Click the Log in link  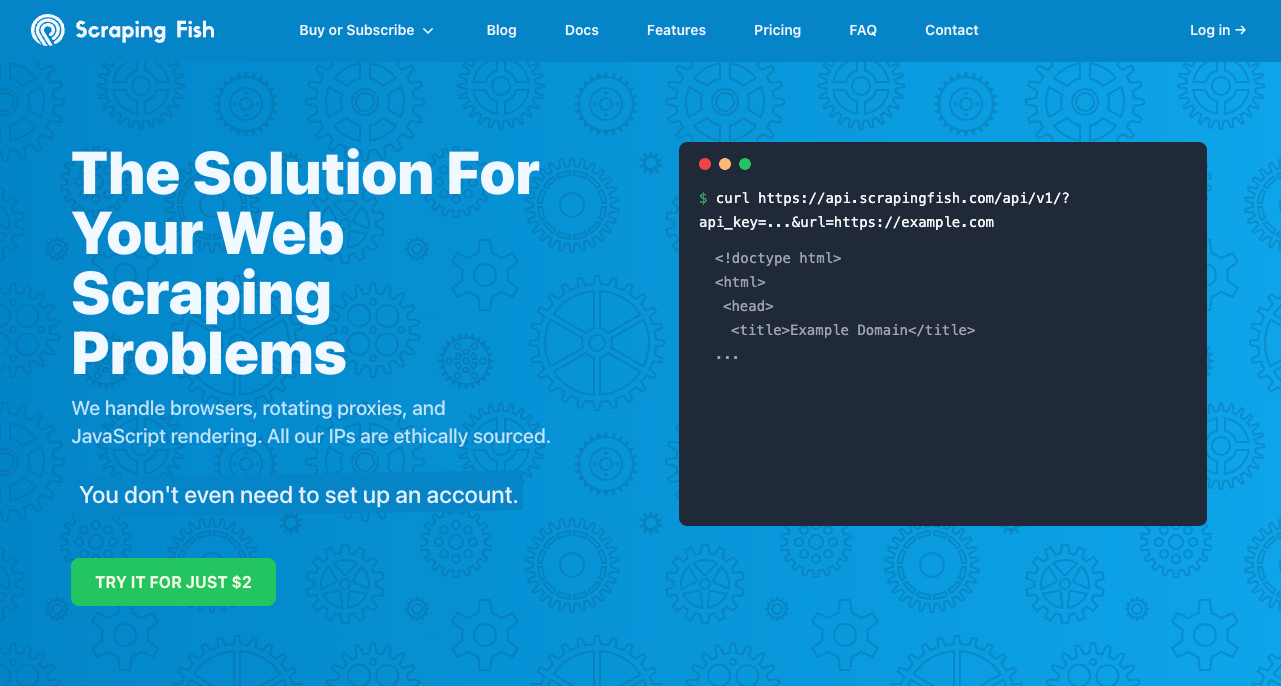coord(1218,30)
